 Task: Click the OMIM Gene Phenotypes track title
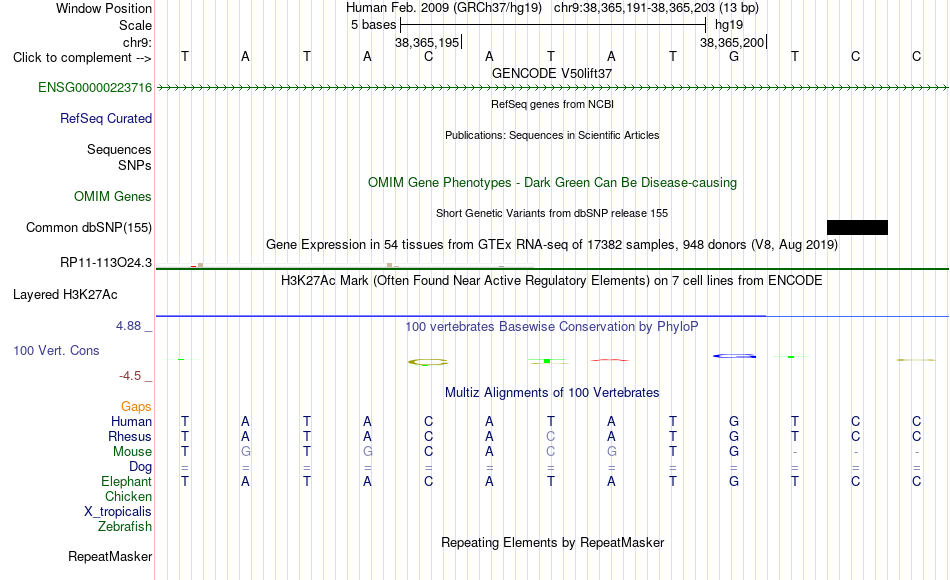point(552,182)
